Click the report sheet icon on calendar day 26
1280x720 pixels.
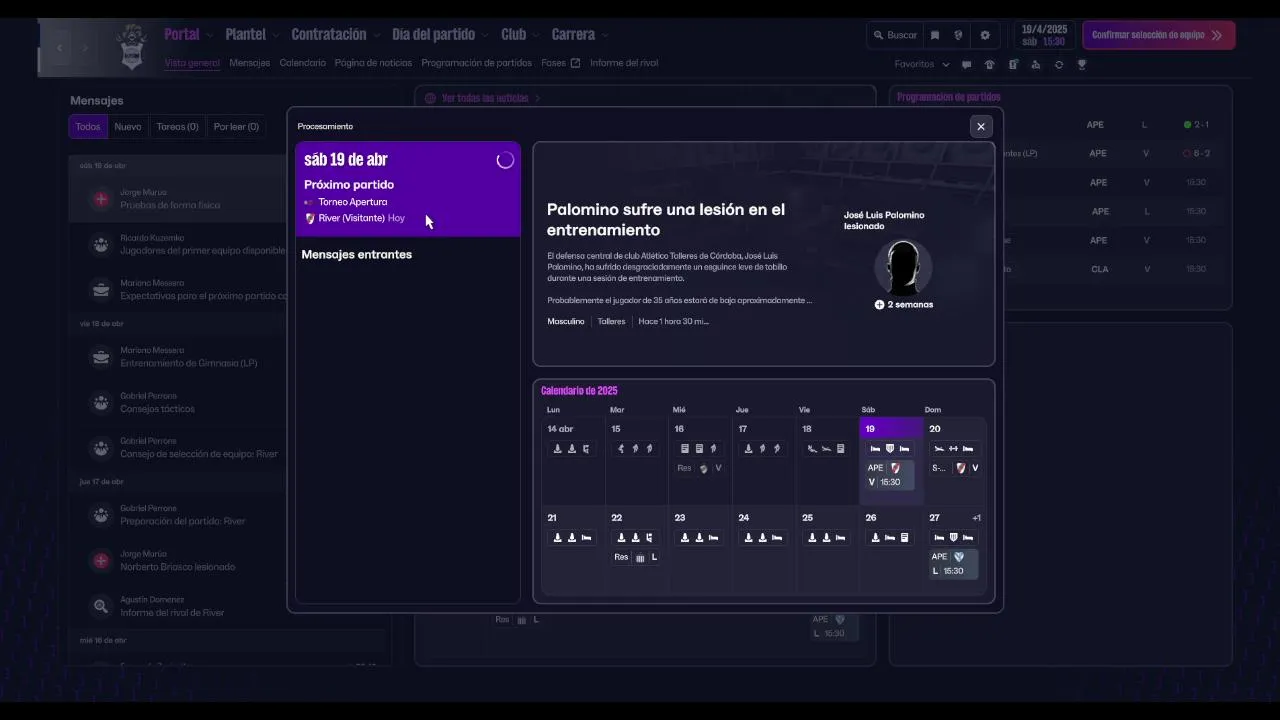[x=904, y=538]
